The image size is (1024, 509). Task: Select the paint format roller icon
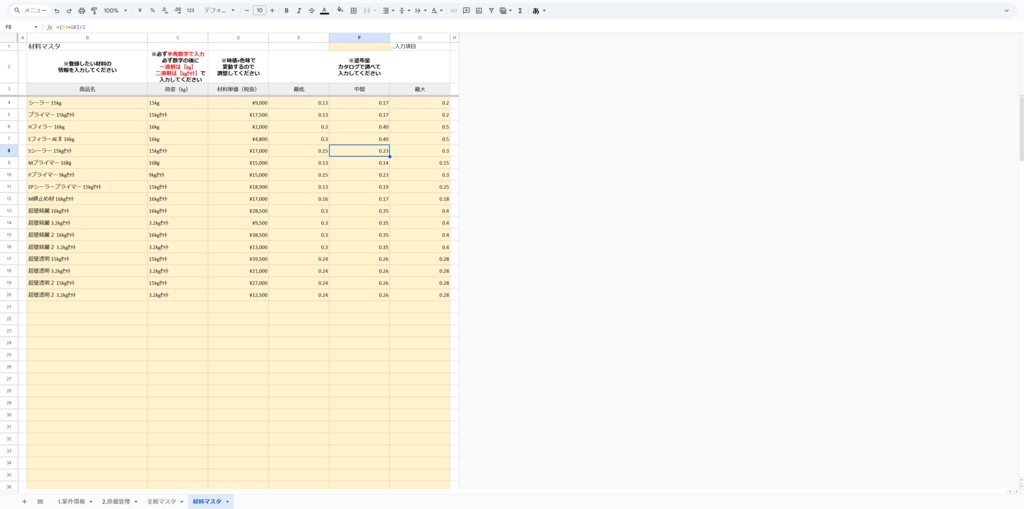tap(94, 10)
